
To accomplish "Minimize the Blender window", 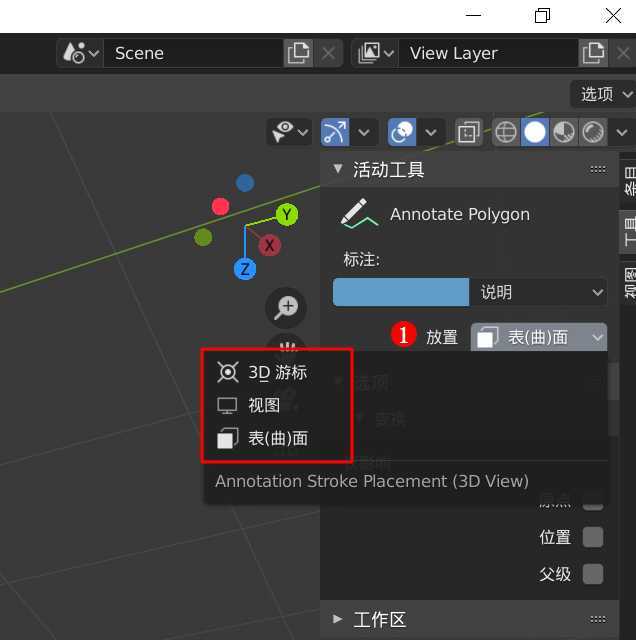I will pyautogui.click(x=474, y=16).
